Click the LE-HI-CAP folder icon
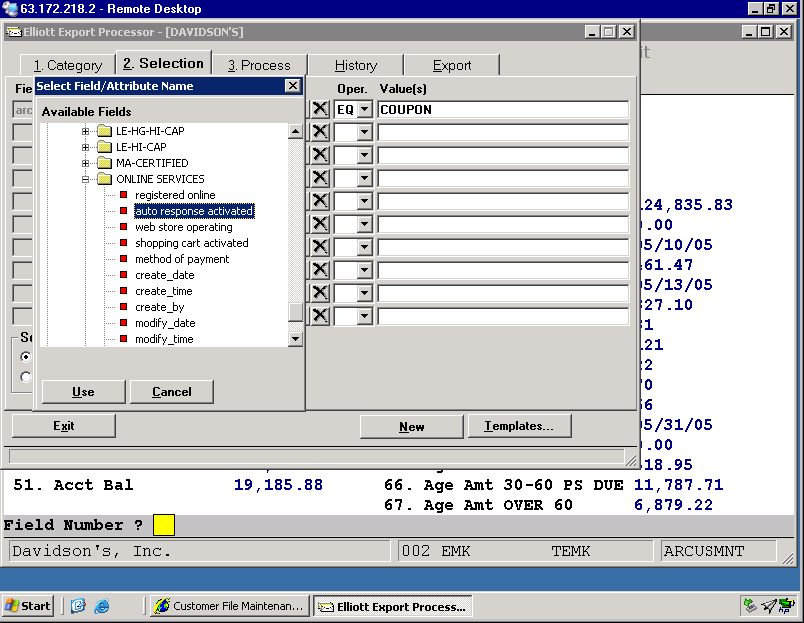This screenshot has width=804, height=623. [105, 147]
